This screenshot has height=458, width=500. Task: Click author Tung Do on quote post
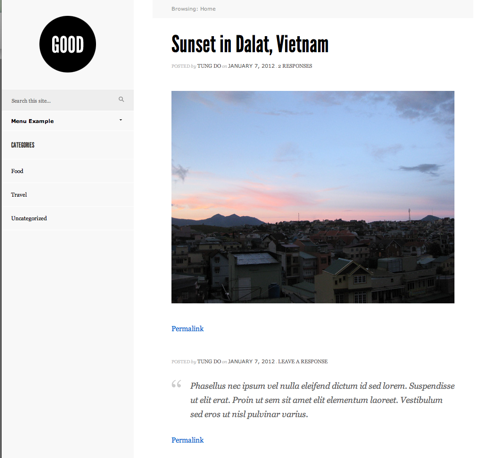209,361
